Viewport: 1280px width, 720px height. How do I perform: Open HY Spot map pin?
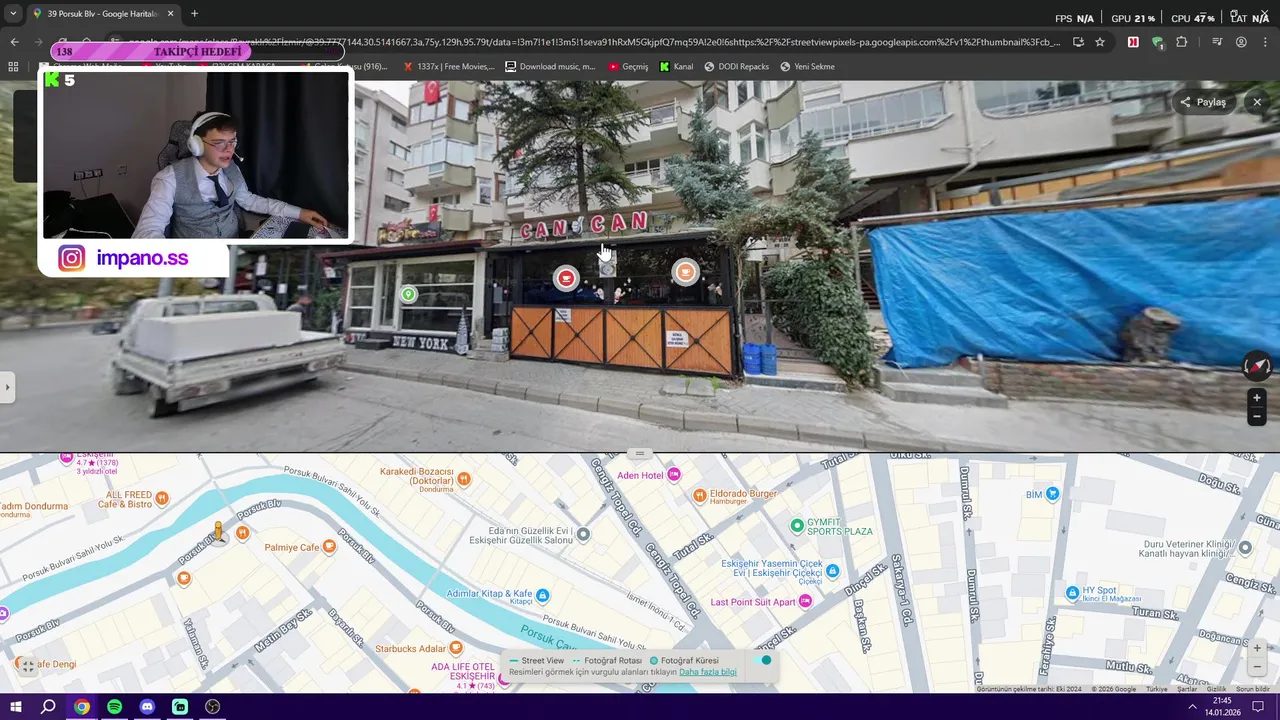pos(1072,593)
